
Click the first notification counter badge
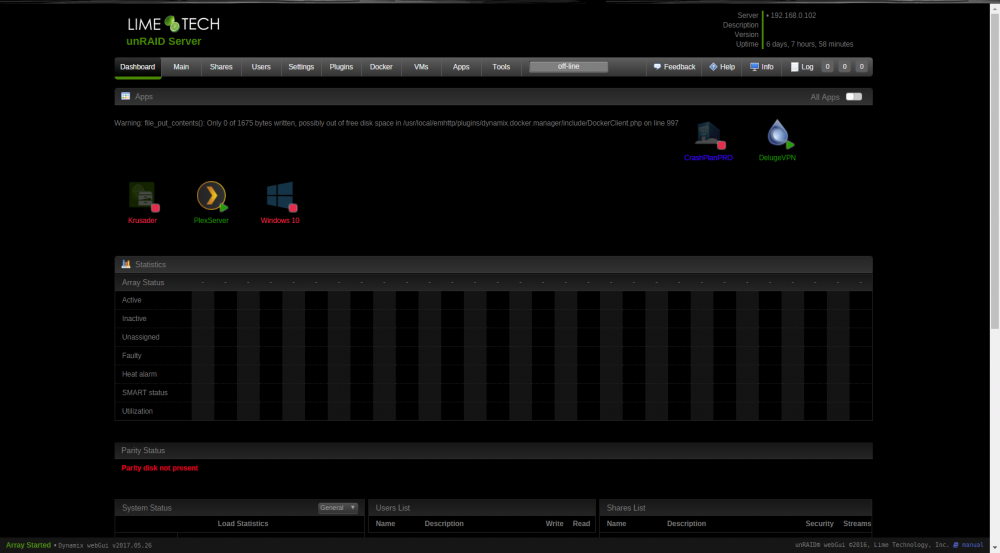(827, 67)
